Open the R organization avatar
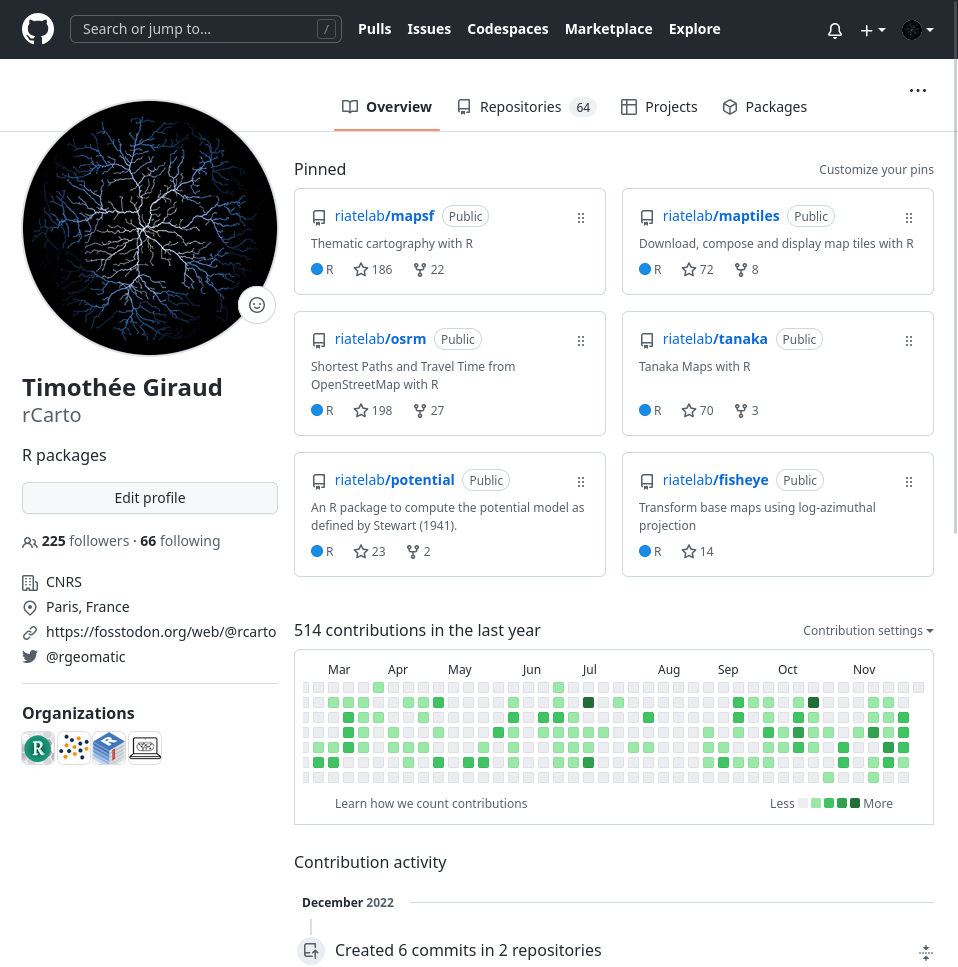This screenshot has height=967, width=958. [x=38, y=747]
